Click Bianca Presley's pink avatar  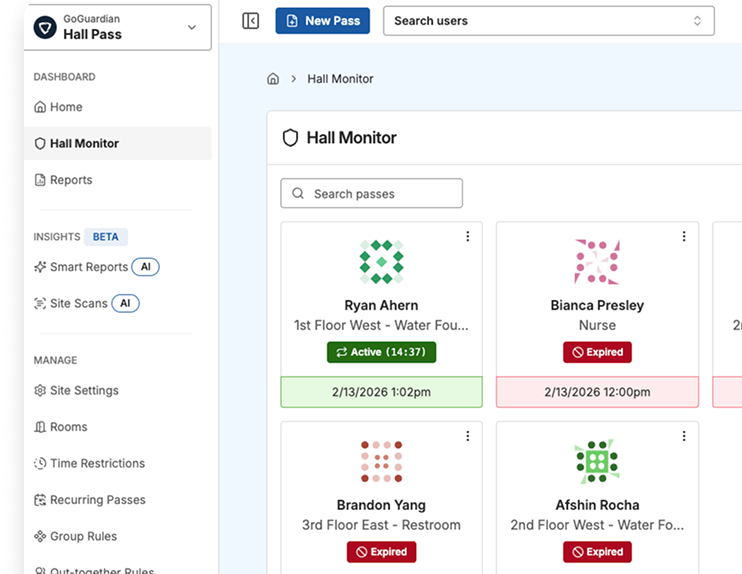[x=597, y=262]
